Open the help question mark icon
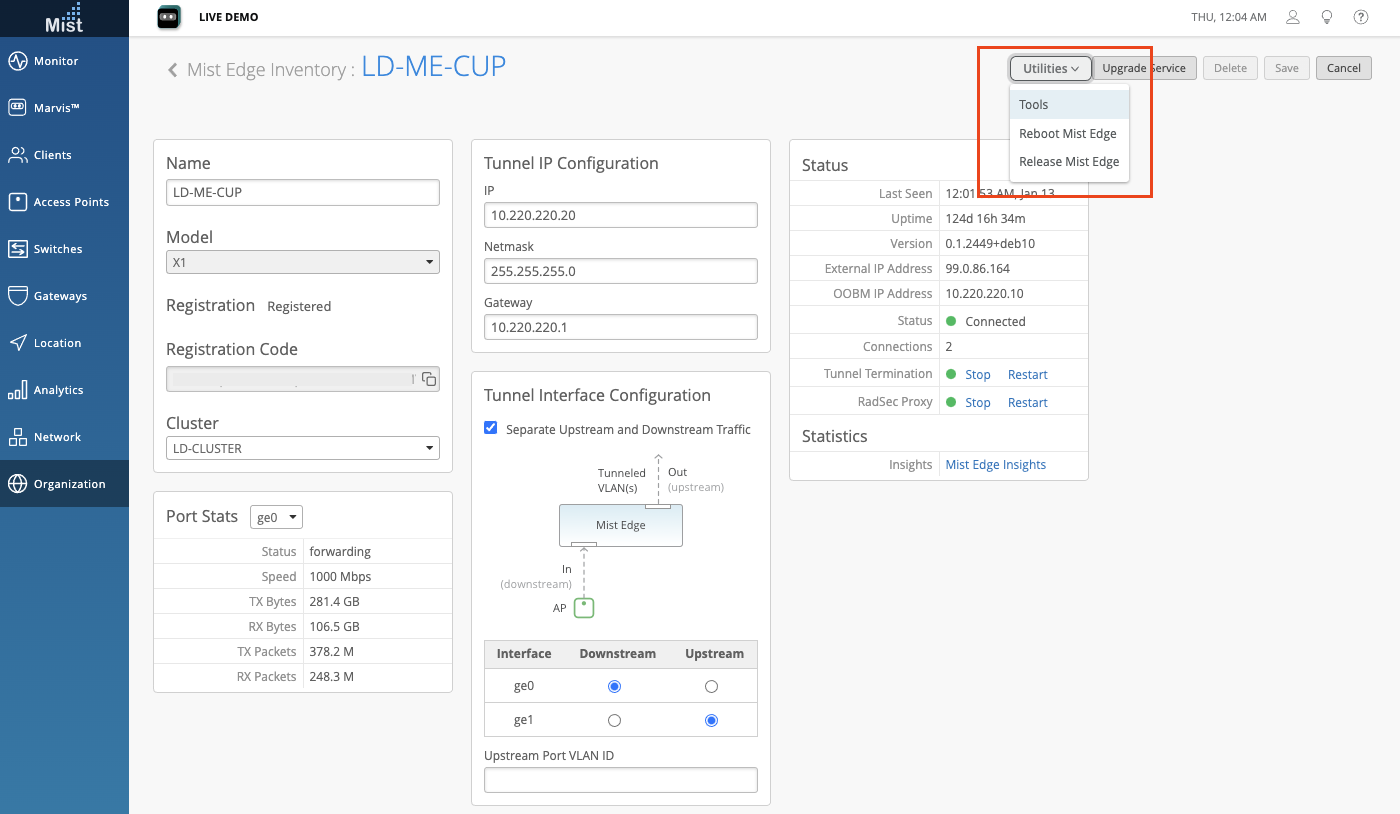The image size is (1400, 814). tap(1361, 17)
